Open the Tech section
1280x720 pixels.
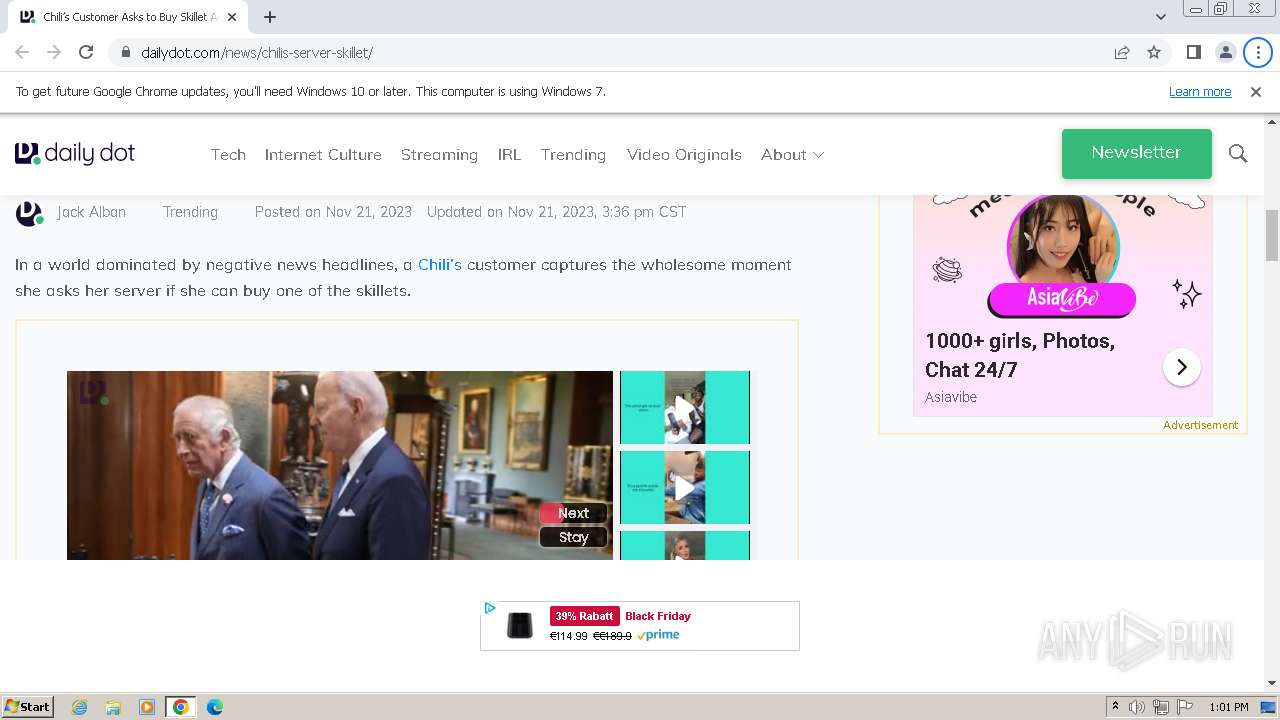[228, 154]
